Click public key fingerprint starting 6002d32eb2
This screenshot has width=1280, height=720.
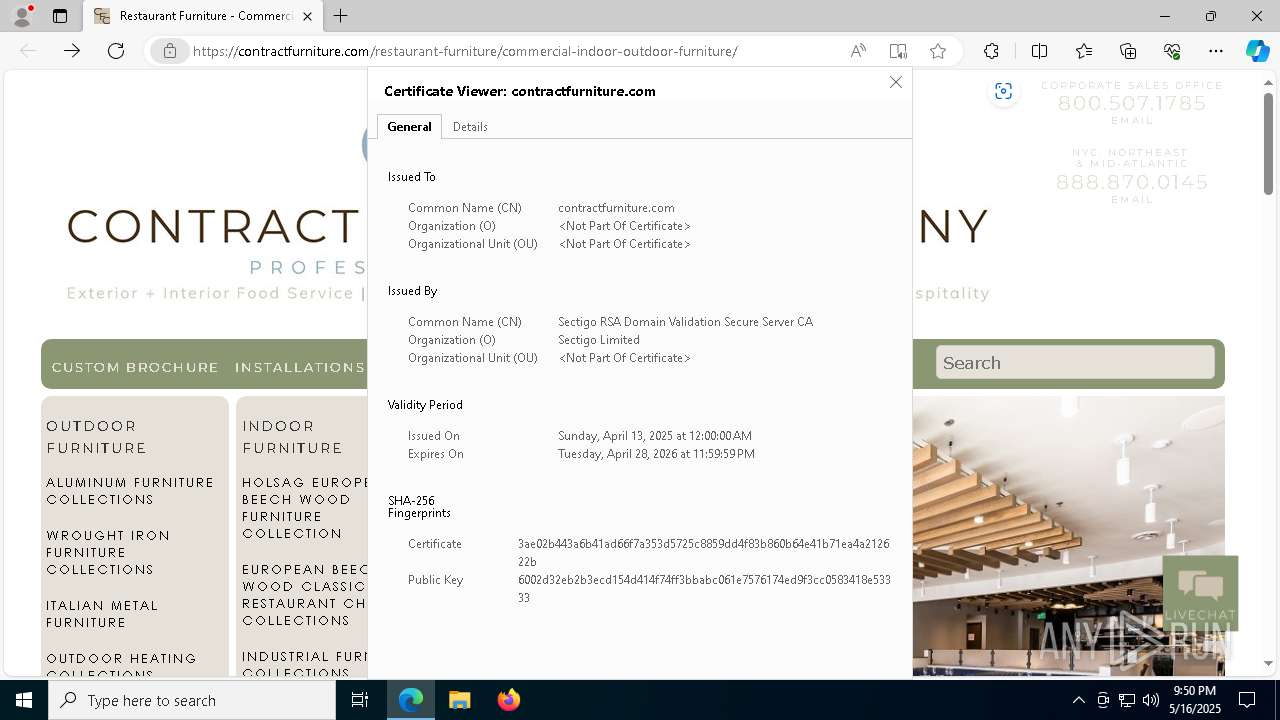(x=704, y=589)
